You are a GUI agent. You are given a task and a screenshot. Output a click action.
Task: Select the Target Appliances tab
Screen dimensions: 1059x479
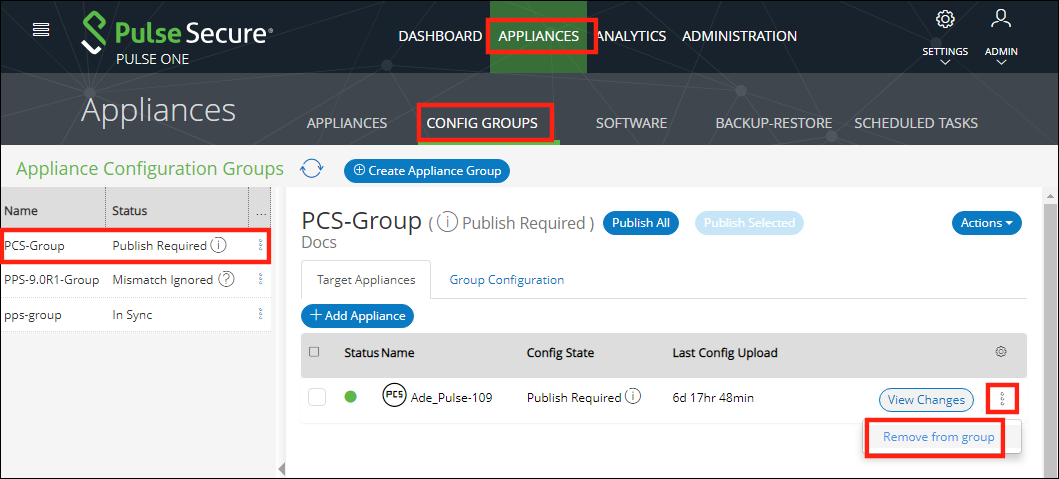point(366,280)
